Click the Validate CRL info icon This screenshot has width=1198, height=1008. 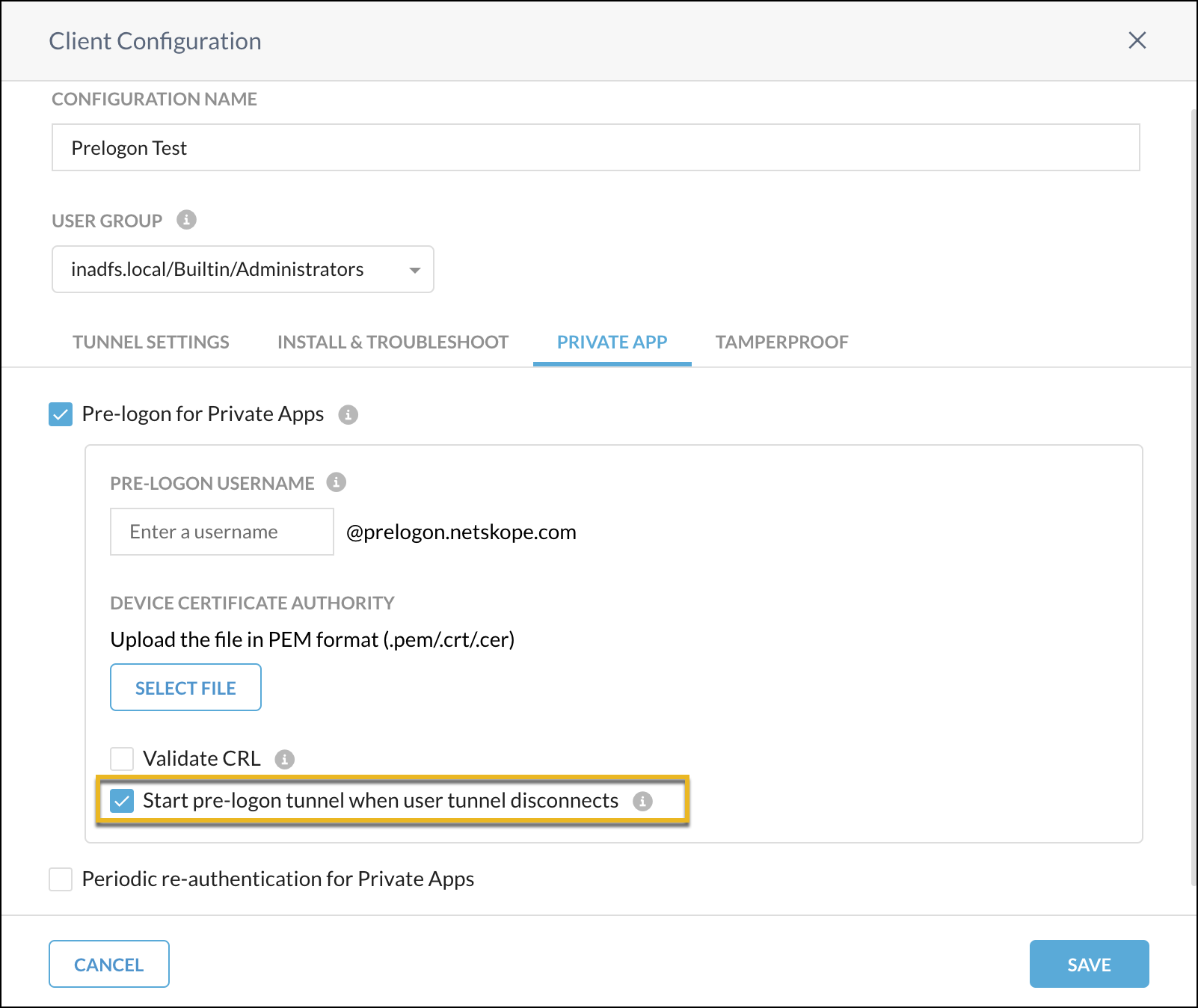284,759
